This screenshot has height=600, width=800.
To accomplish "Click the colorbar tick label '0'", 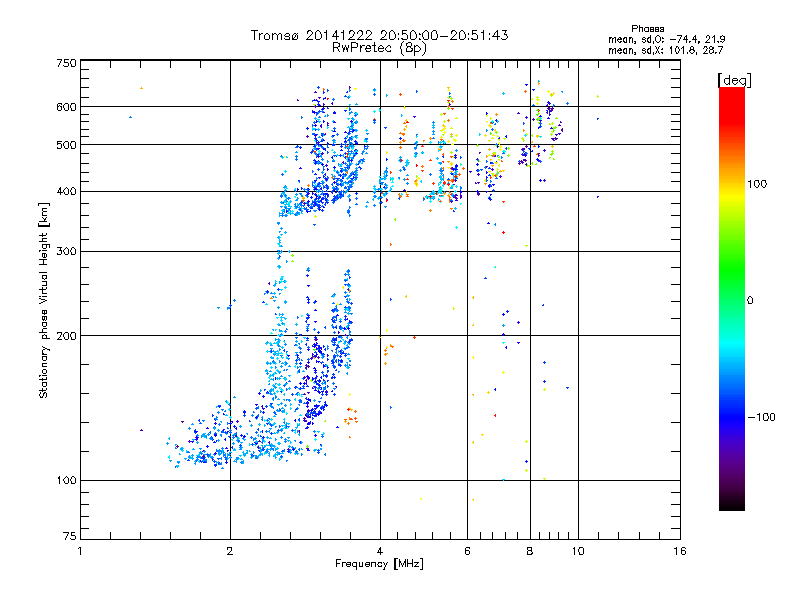I will (750, 301).
